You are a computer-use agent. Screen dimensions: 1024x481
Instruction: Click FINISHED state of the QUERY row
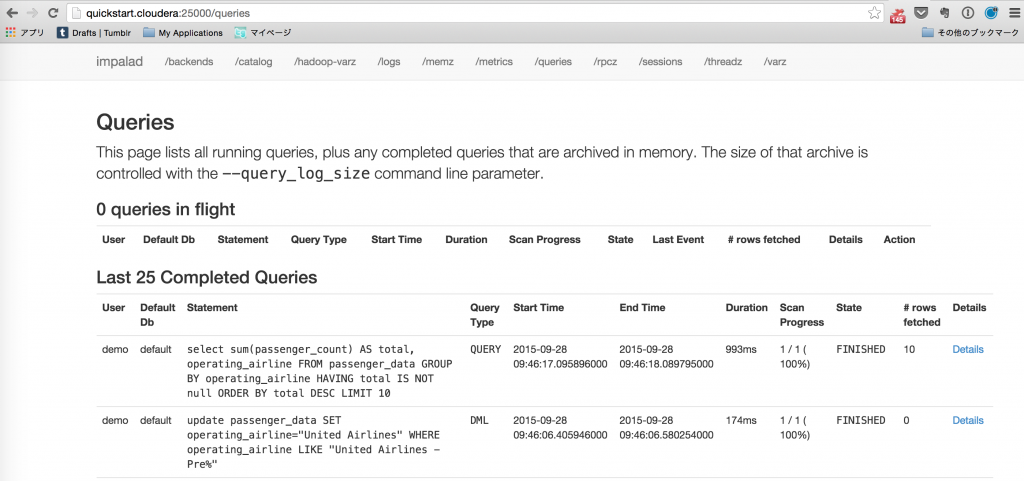861,349
